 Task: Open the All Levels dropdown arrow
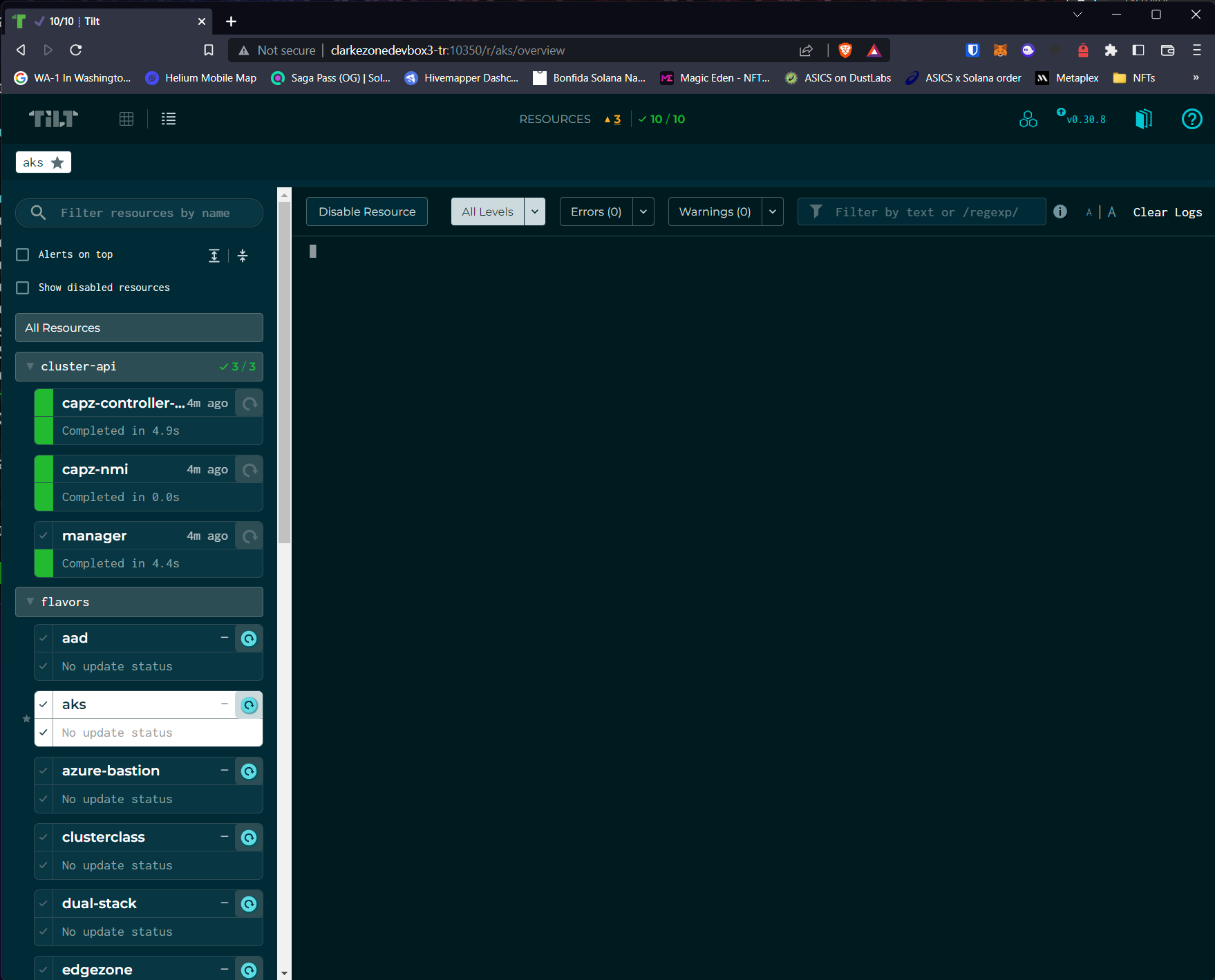[535, 211]
